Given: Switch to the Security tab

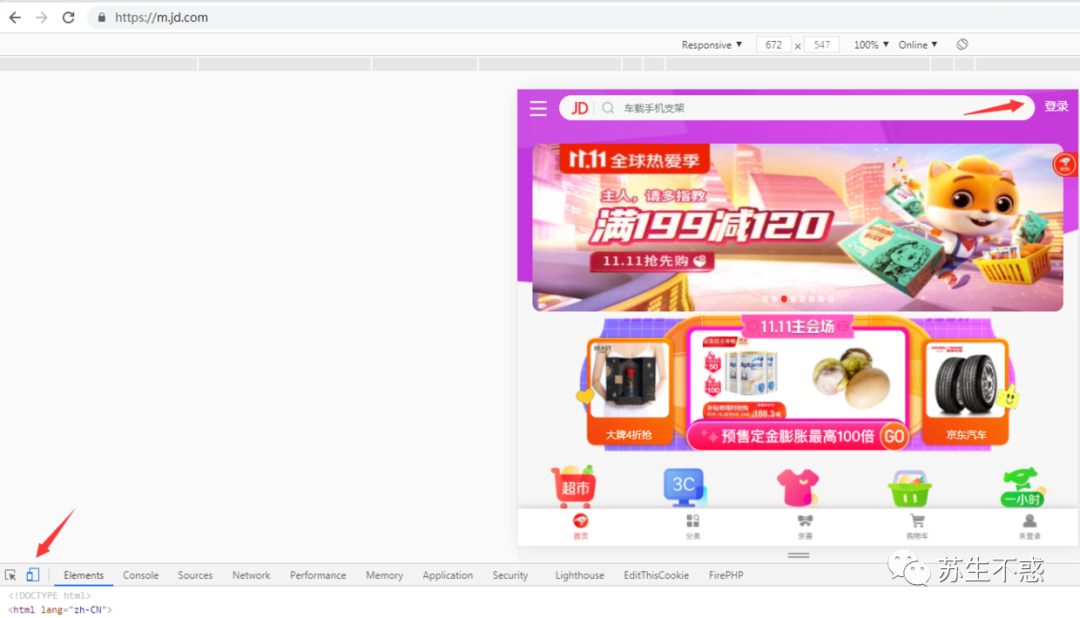Looking at the screenshot, I should pos(510,575).
